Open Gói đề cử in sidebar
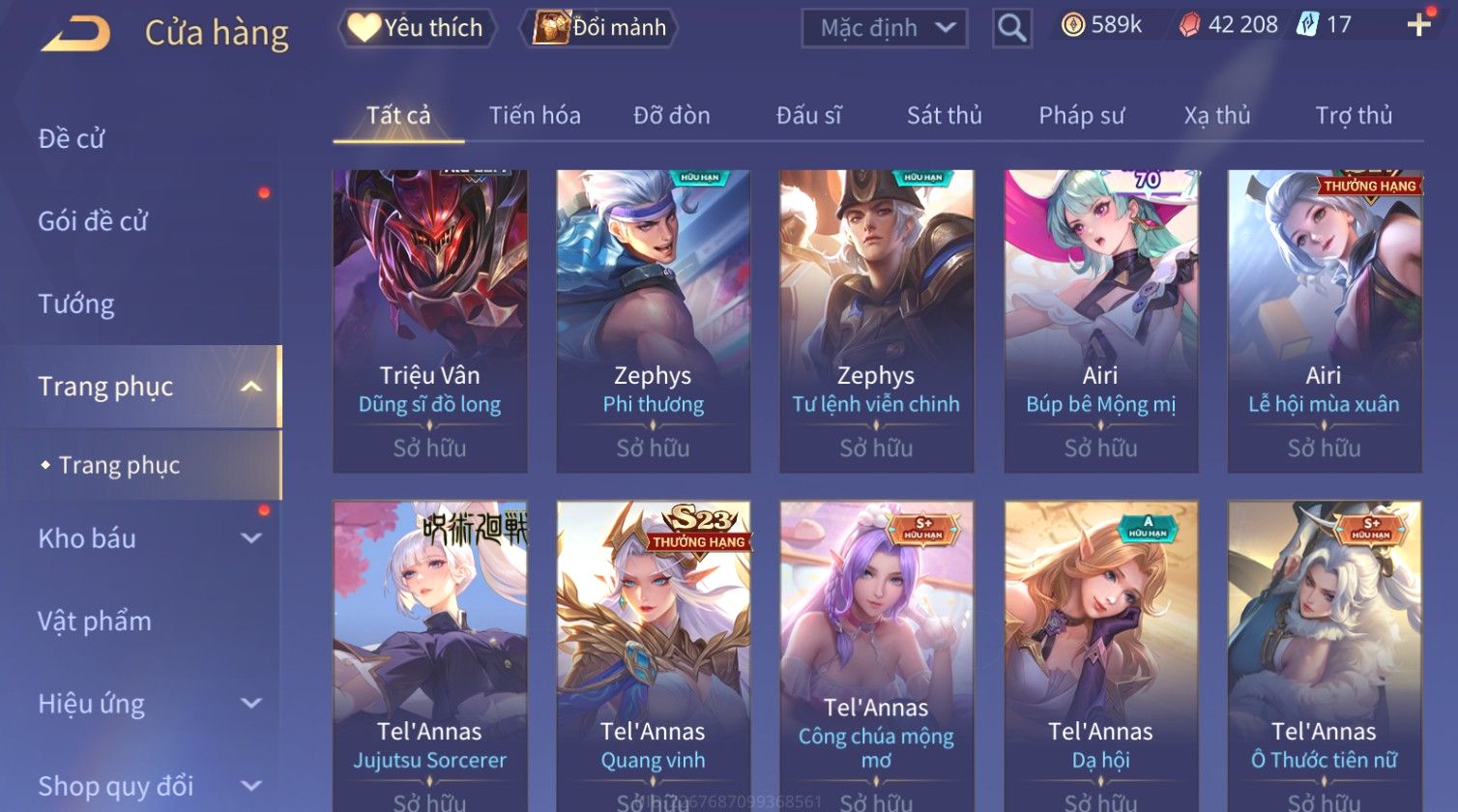The height and width of the screenshot is (812, 1458). tap(93, 221)
